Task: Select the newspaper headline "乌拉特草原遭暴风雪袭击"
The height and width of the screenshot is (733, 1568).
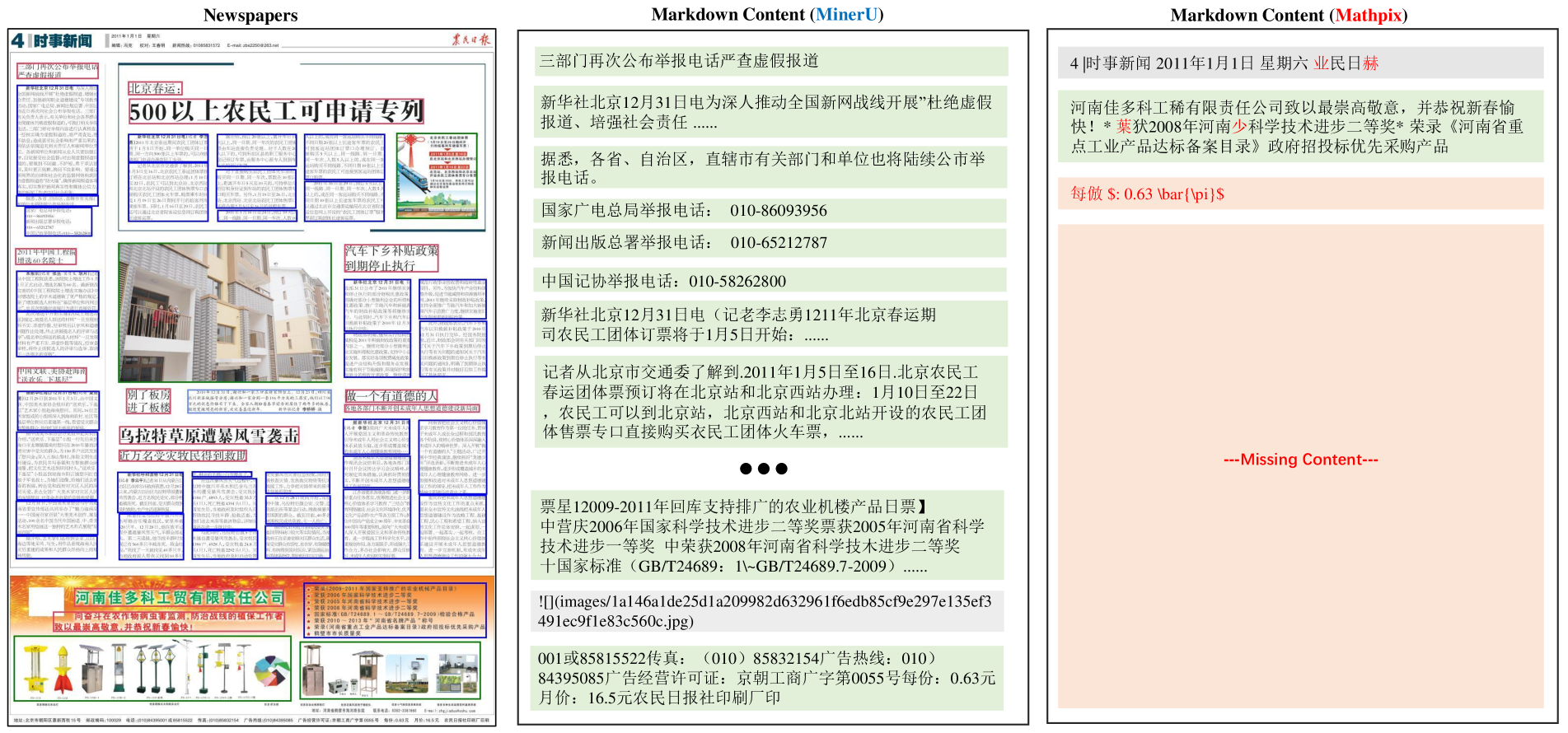Action: tap(209, 435)
